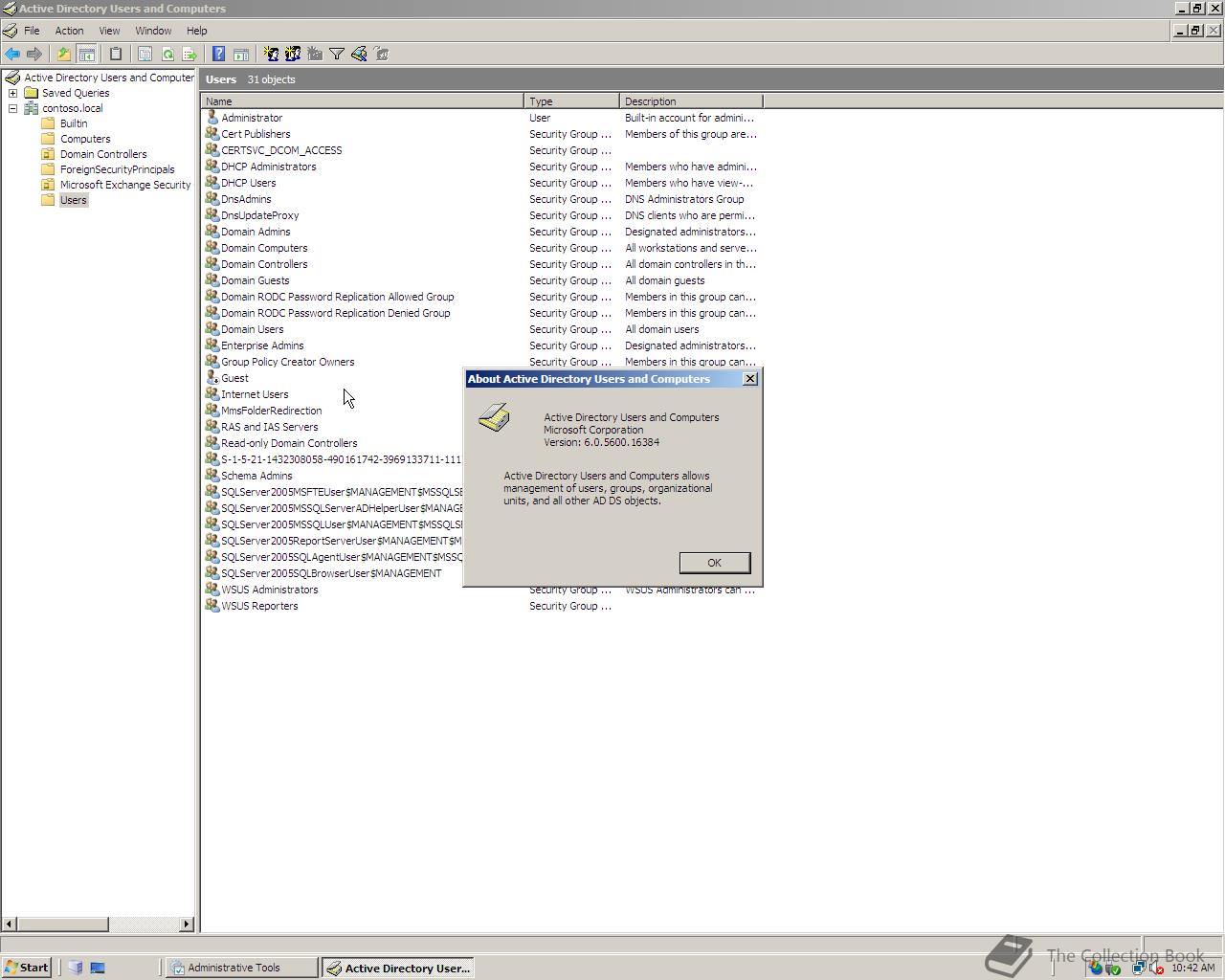1225x980 pixels.
Task: Create a new group with the two-heads icon
Action: click(x=293, y=55)
